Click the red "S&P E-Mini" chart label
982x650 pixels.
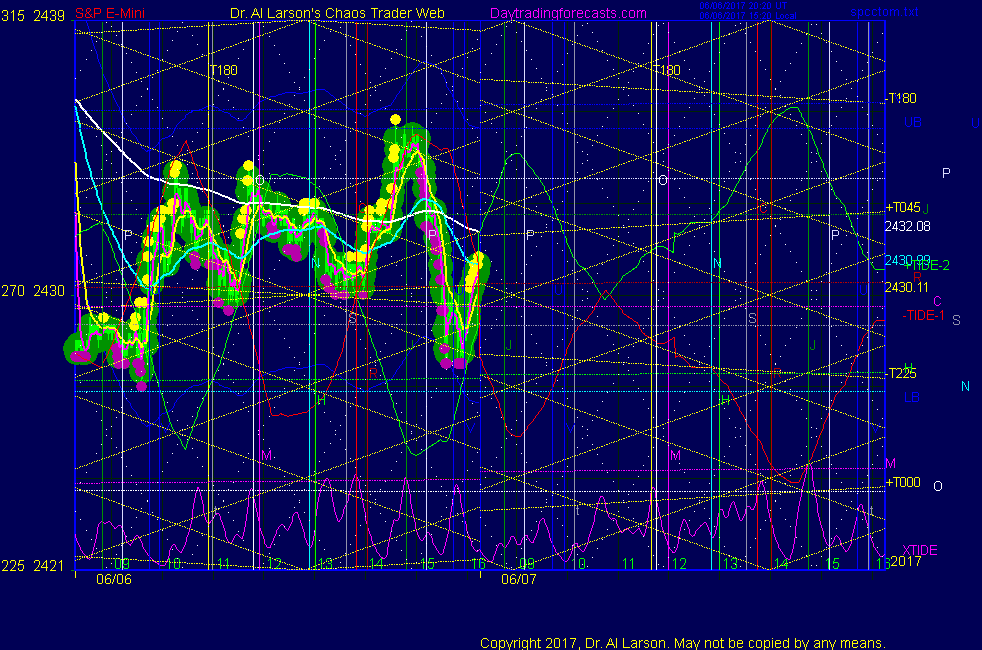pyautogui.click(x=110, y=14)
